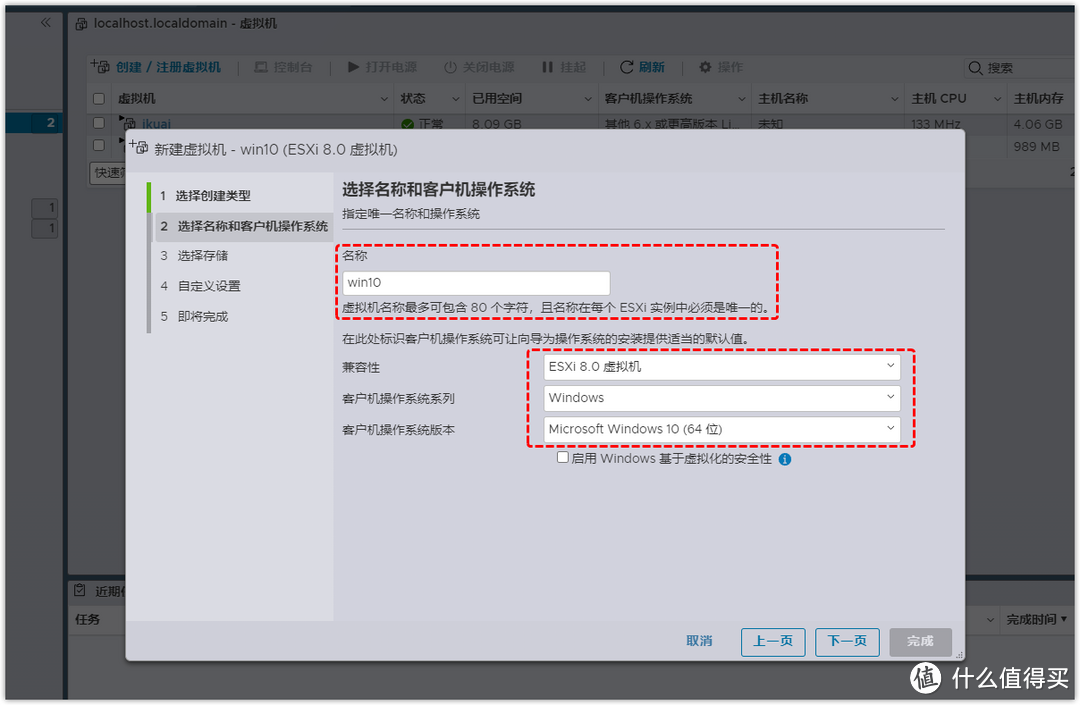Click the Next page button
The width and height of the screenshot is (1080, 705).
(847, 642)
